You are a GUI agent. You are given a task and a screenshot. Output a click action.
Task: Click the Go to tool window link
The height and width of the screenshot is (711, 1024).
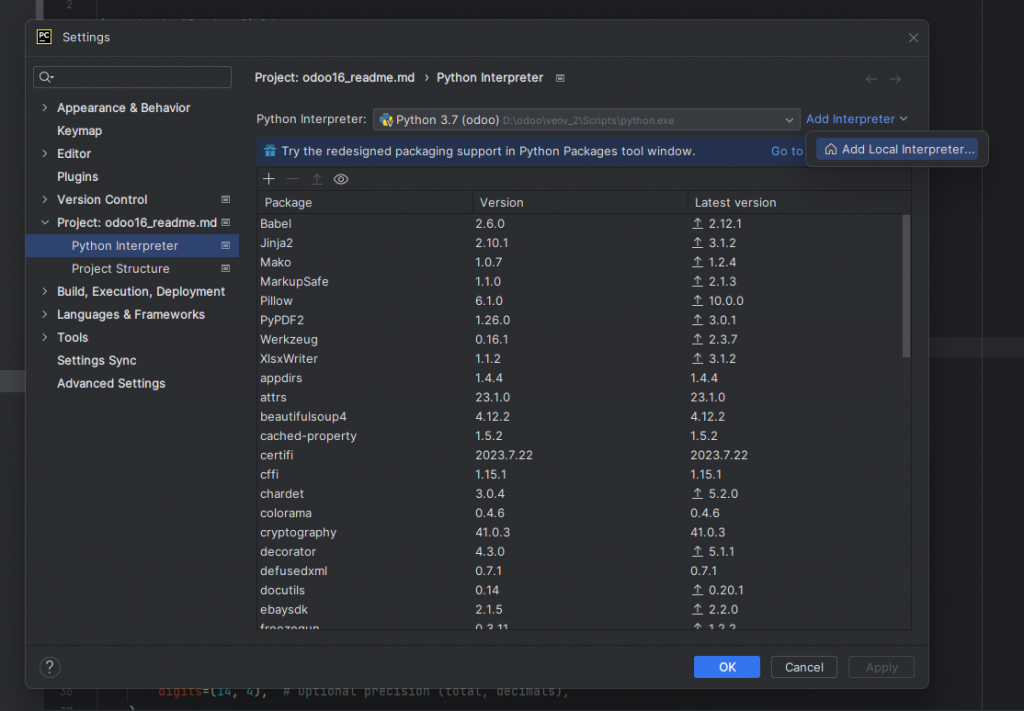pyautogui.click(x=786, y=151)
